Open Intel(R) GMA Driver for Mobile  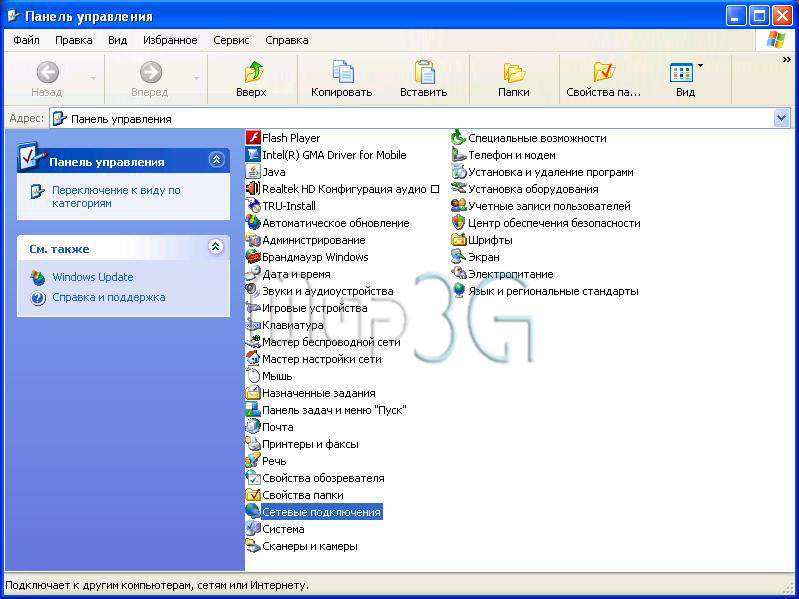click(326, 155)
